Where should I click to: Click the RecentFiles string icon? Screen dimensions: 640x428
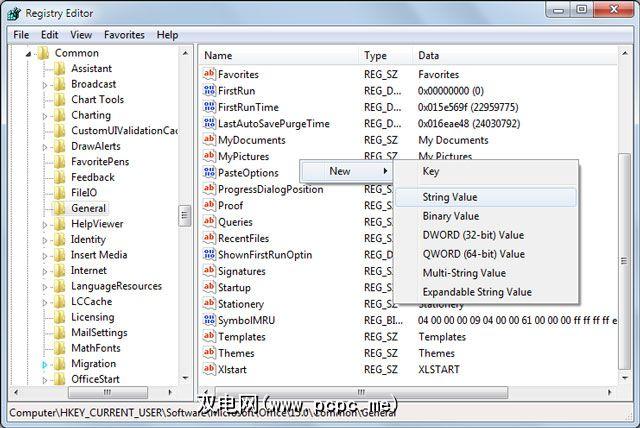(209, 238)
